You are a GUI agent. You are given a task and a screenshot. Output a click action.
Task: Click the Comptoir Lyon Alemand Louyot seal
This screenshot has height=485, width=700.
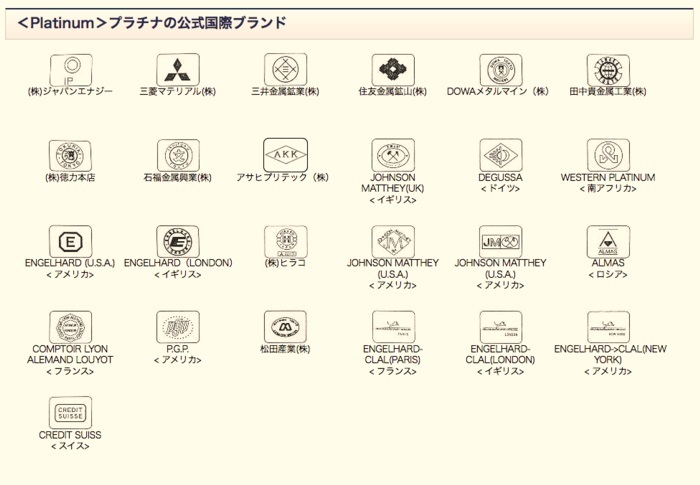(x=71, y=327)
